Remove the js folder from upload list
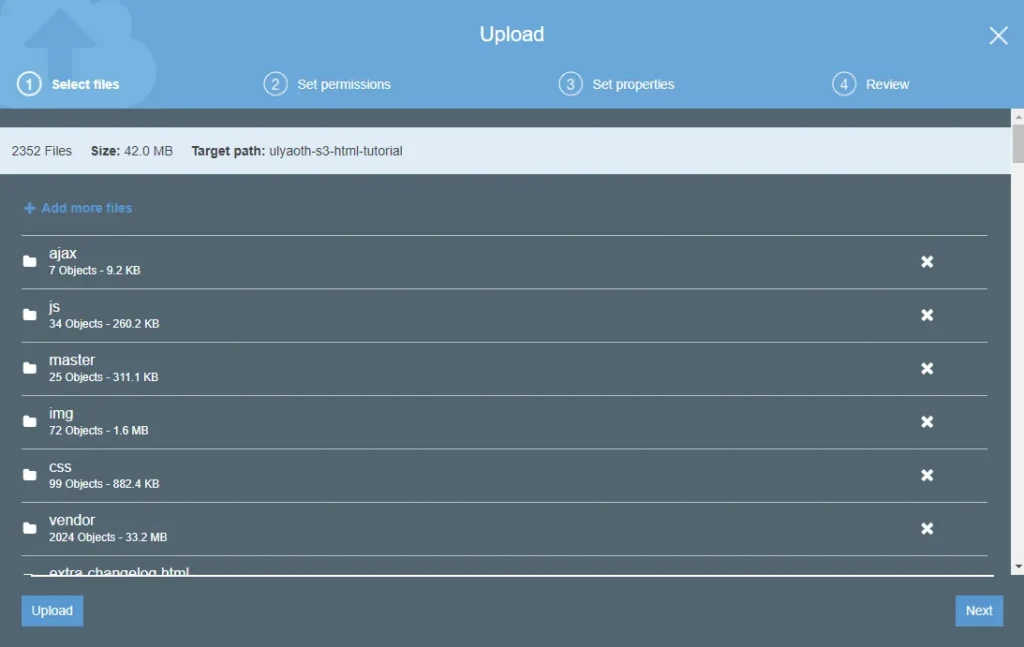 (x=927, y=315)
